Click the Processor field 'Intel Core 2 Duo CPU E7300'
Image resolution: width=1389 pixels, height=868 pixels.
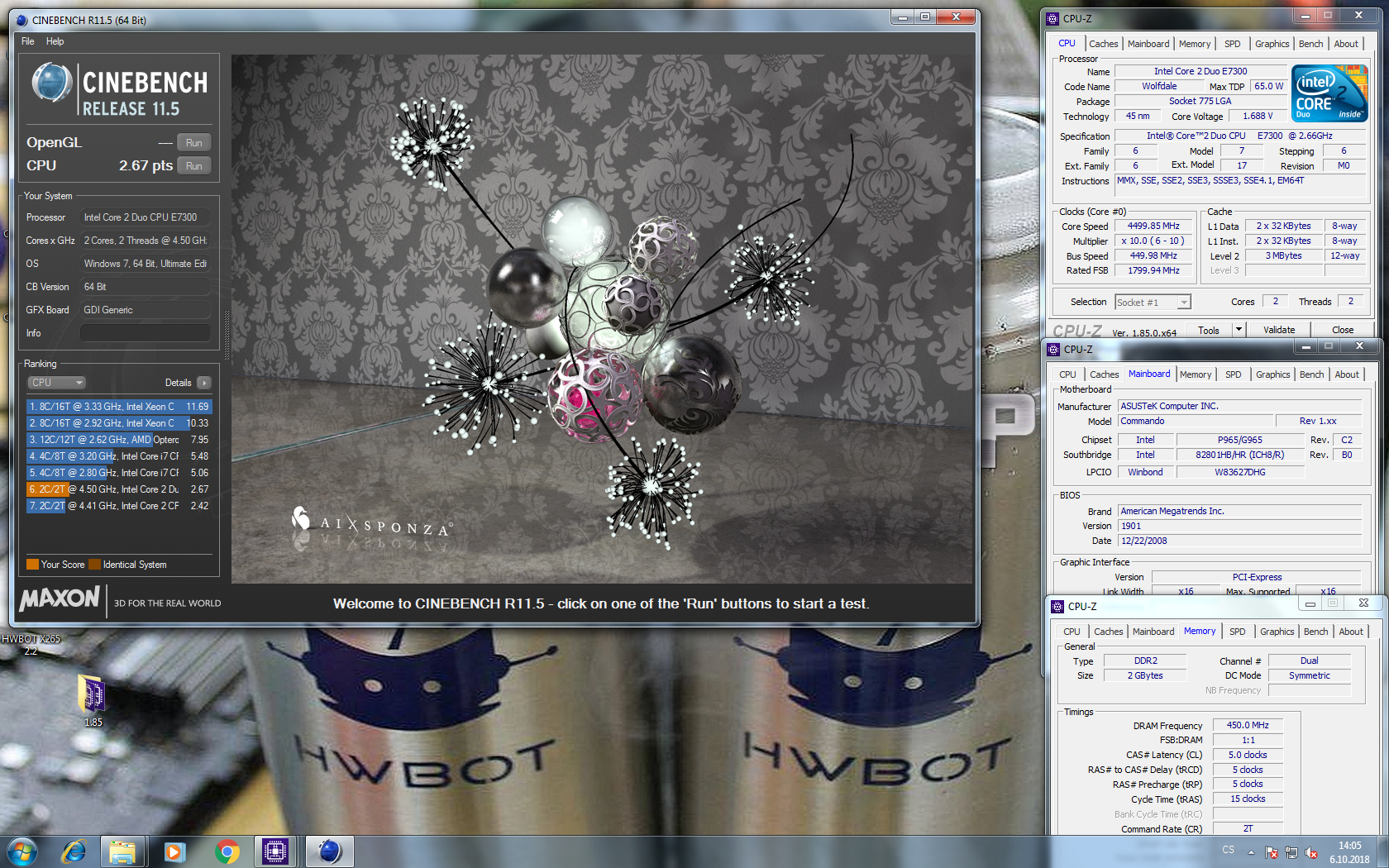point(145,217)
